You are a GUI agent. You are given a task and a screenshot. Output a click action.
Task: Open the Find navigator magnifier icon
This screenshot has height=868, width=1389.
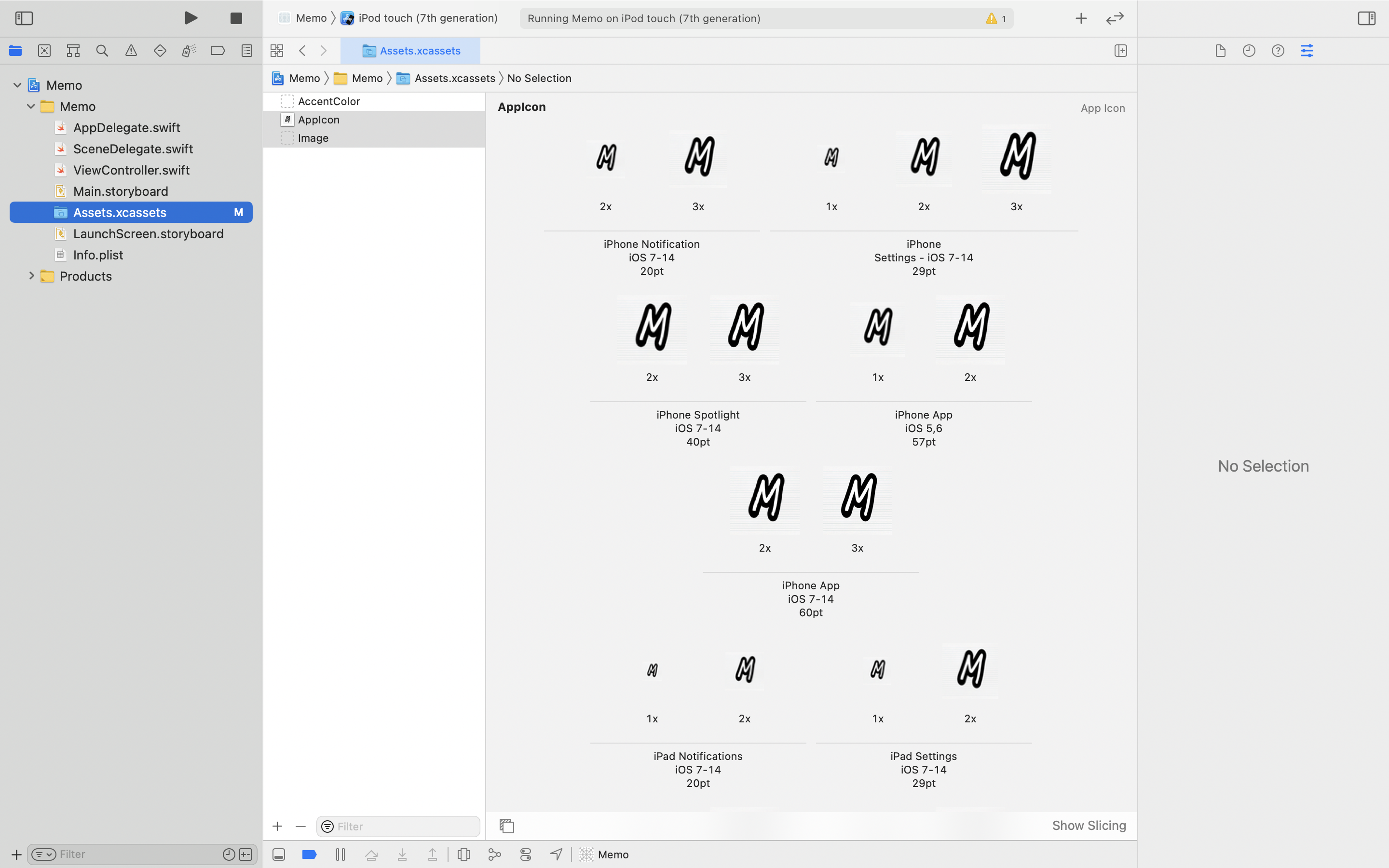tap(102, 51)
